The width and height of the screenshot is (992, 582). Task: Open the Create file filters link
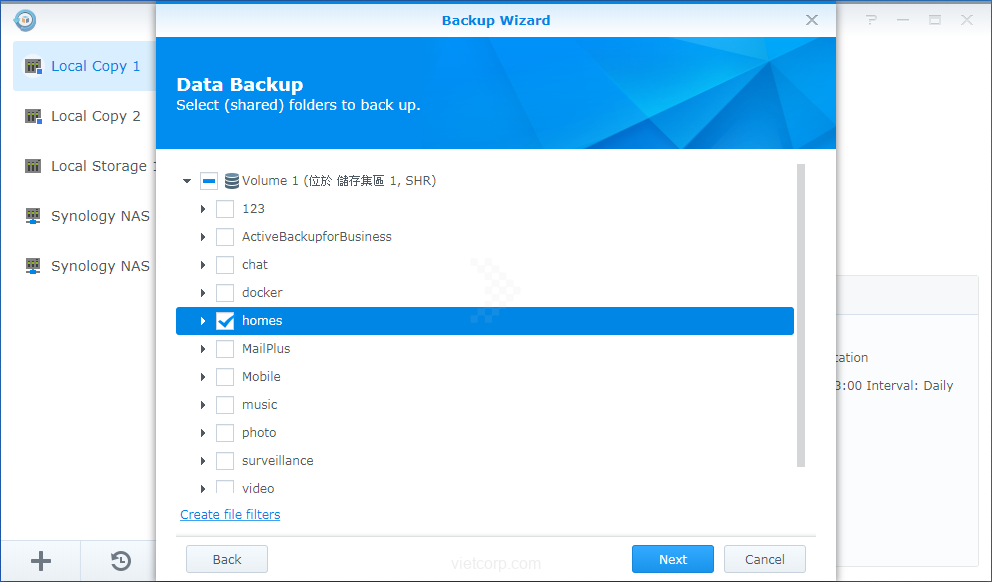tap(230, 514)
